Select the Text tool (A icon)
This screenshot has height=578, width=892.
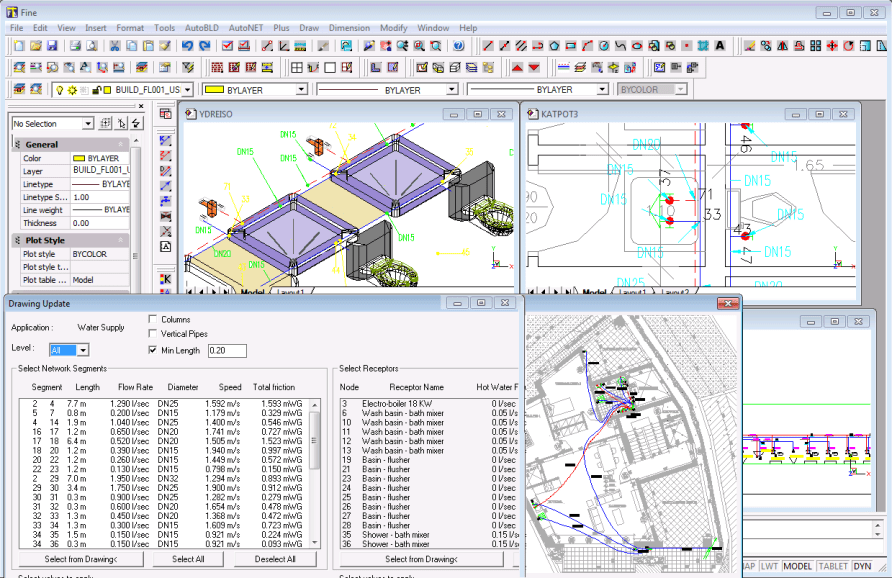coord(720,46)
